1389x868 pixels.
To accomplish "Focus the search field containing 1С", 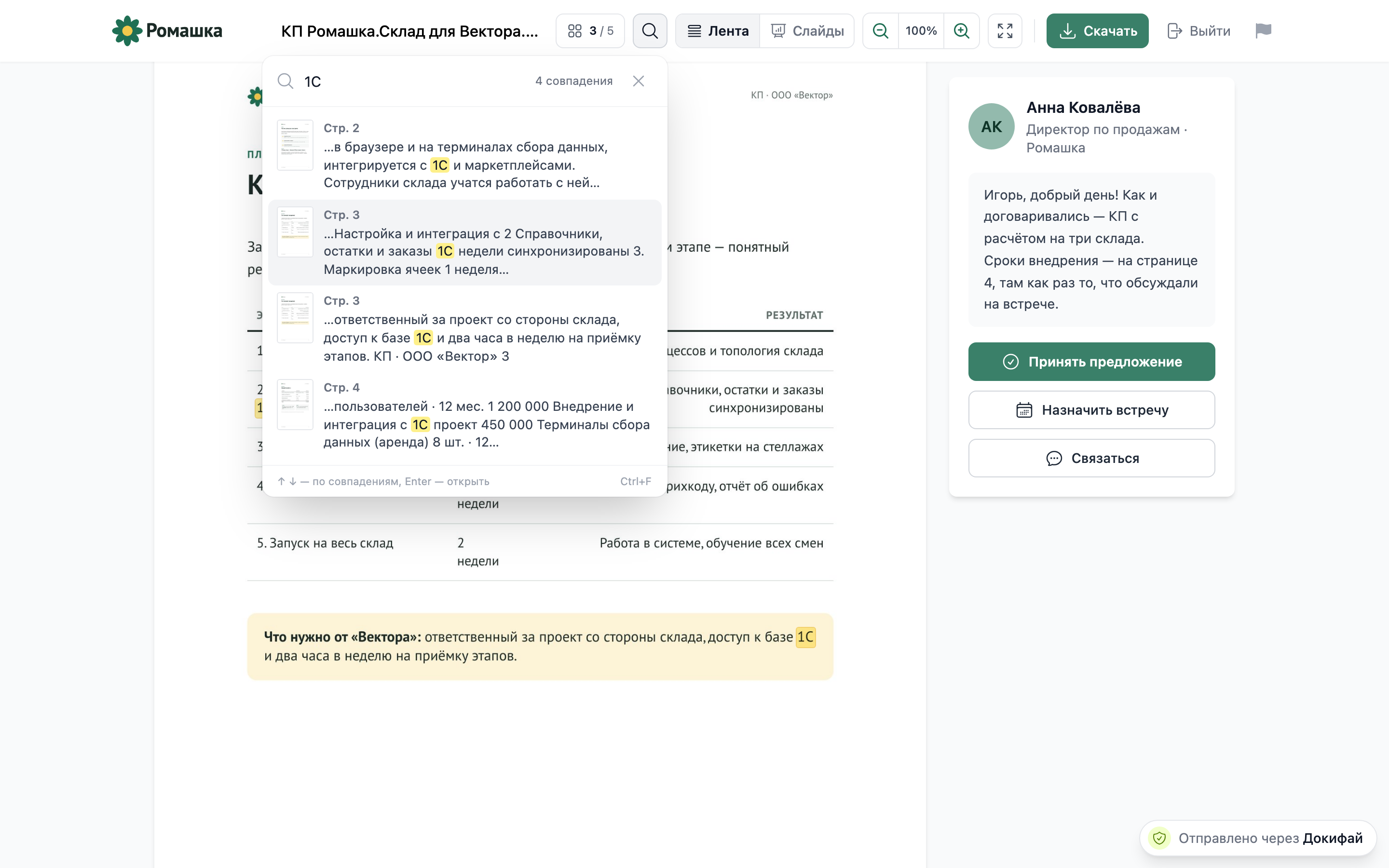I will [x=413, y=81].
